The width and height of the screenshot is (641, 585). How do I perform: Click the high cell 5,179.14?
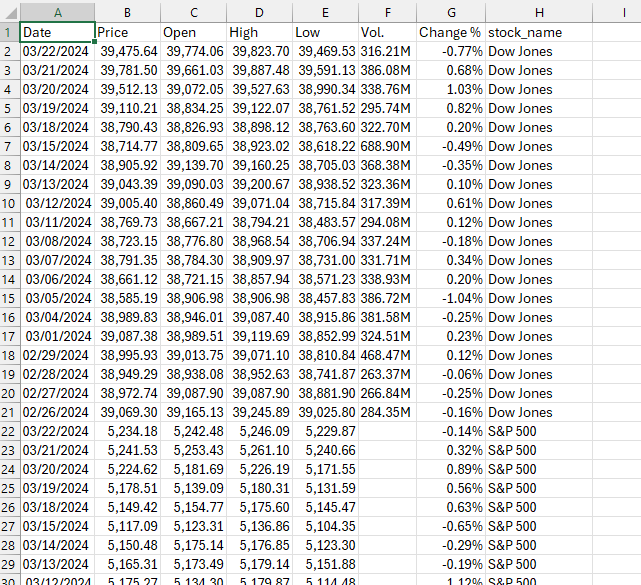pos(260,564)
